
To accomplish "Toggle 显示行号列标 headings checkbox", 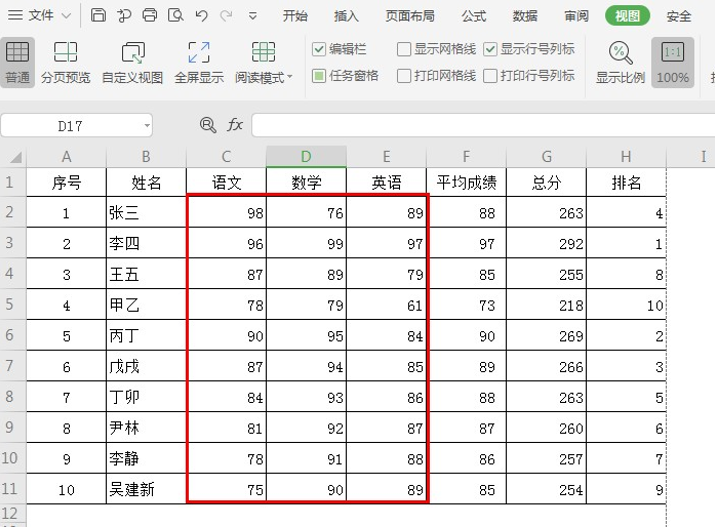I will (490, 49).
